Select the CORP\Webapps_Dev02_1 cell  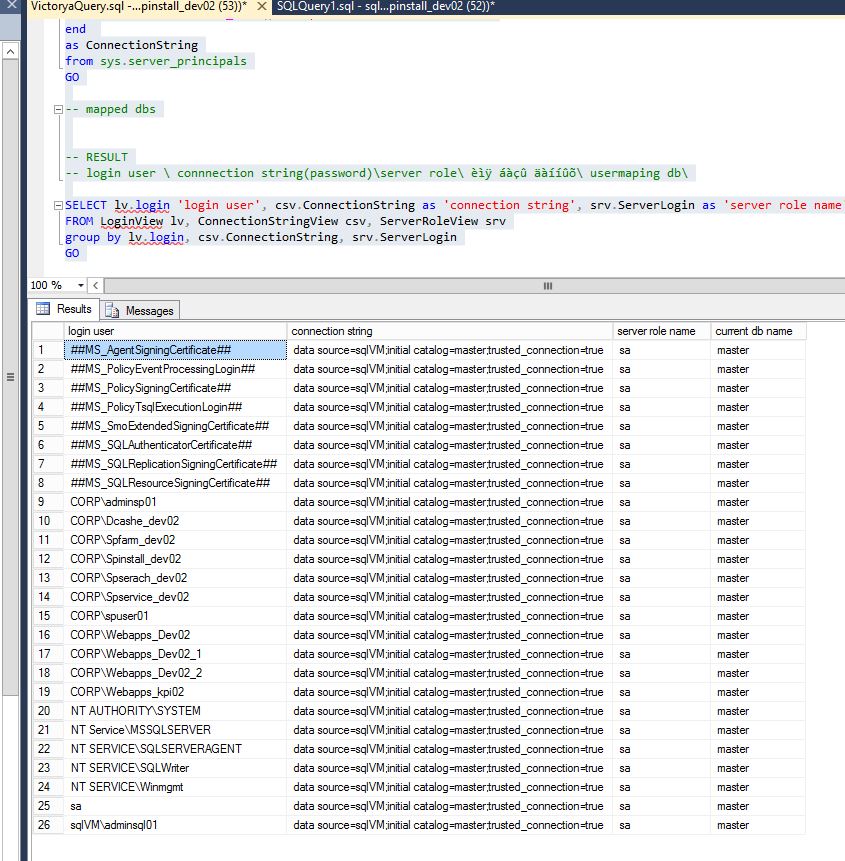(x=175, y=654)
